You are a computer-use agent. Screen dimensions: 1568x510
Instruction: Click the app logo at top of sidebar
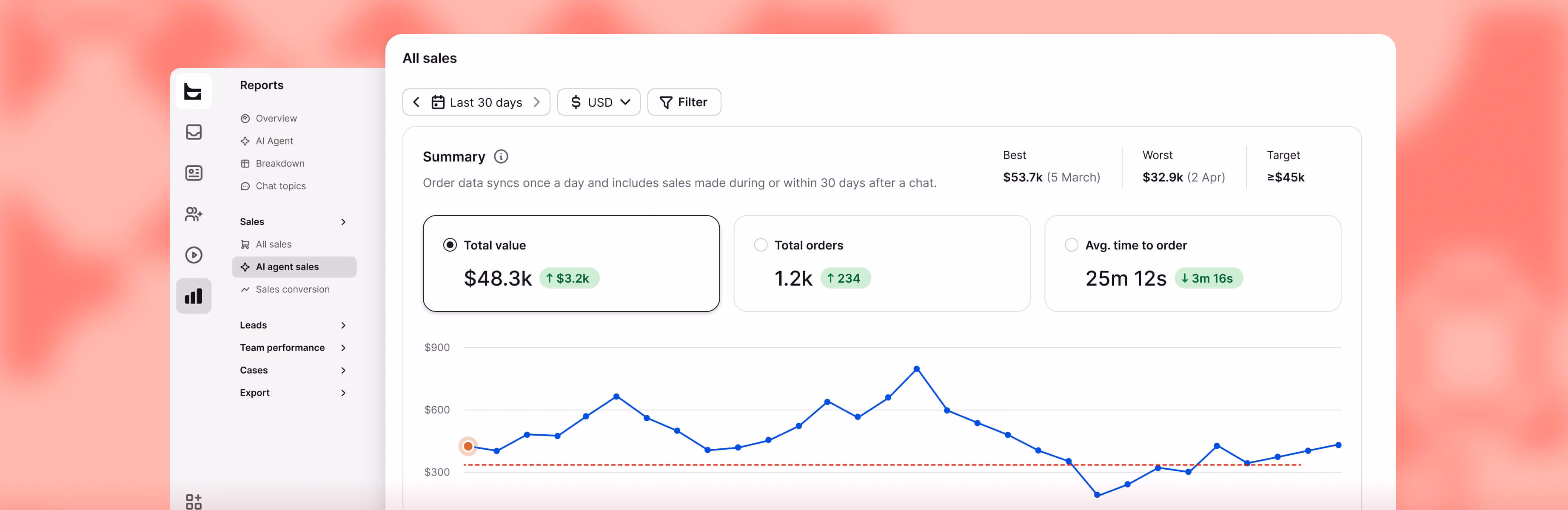pos(193,91)
